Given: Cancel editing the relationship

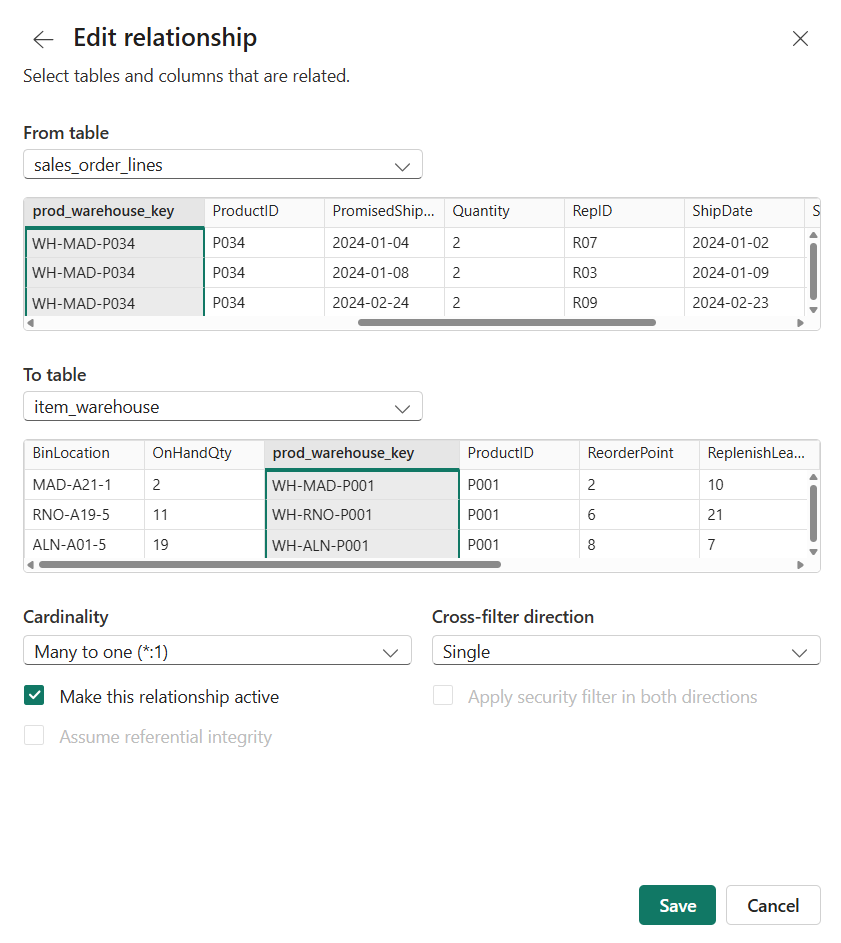Looking at the screenshot, I should pyautogui.click(x=772, y=905).
